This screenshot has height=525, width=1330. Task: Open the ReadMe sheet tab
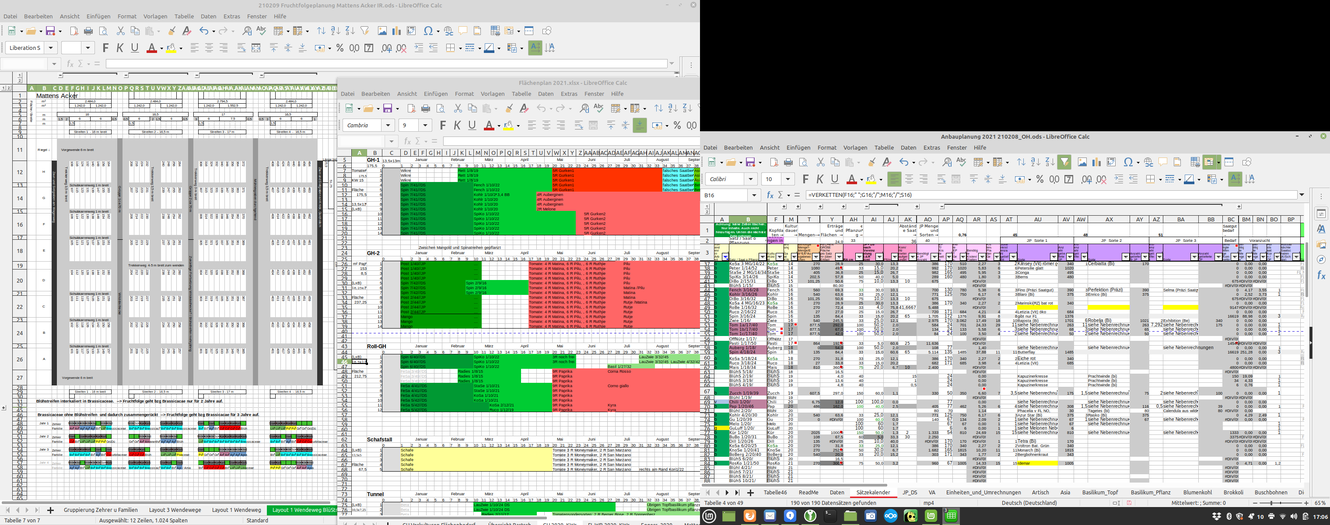tap(808, 492)
